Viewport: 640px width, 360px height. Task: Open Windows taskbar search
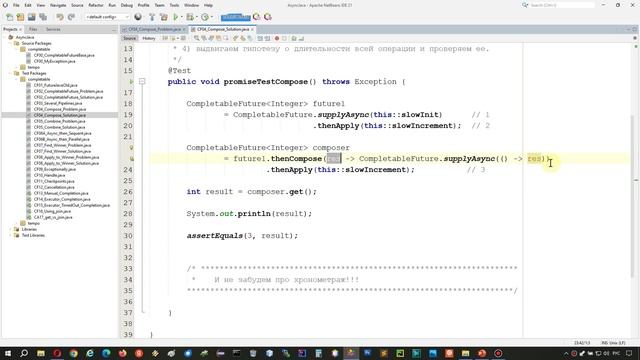pos(24,353)
